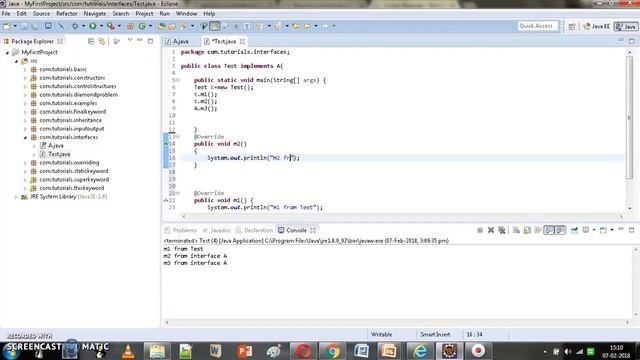Click the Open Type toolbar icon
The height and width of the screenshot is (360, 640).
pyautogui.click(x=161, y=26)
